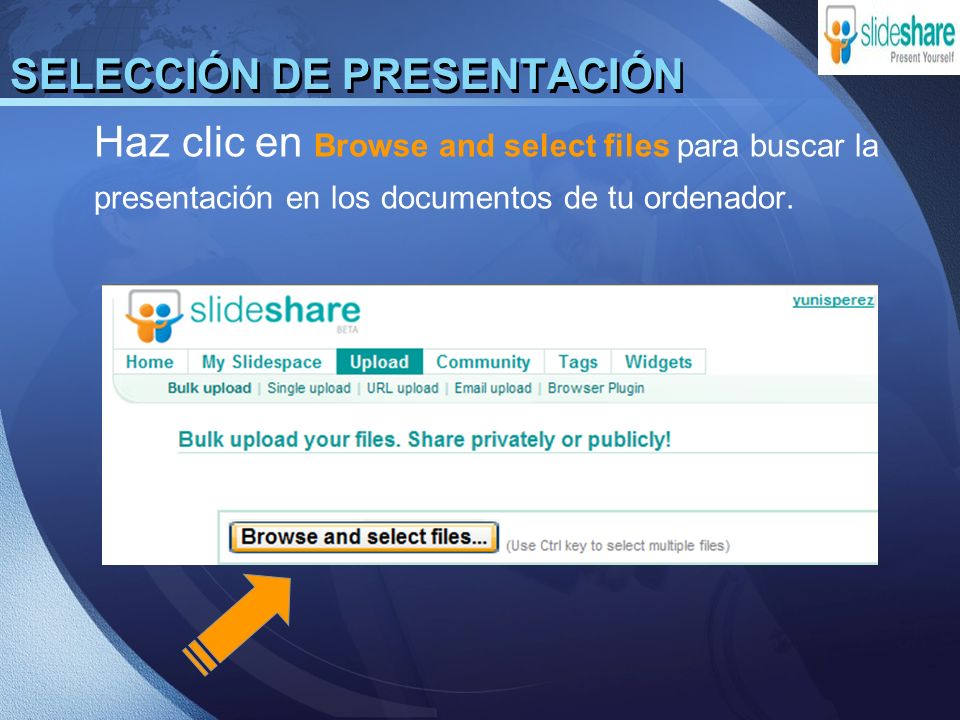This screenshot has height=720, width=960.
Task: Choose Single upload option
Action: [309, 388]
